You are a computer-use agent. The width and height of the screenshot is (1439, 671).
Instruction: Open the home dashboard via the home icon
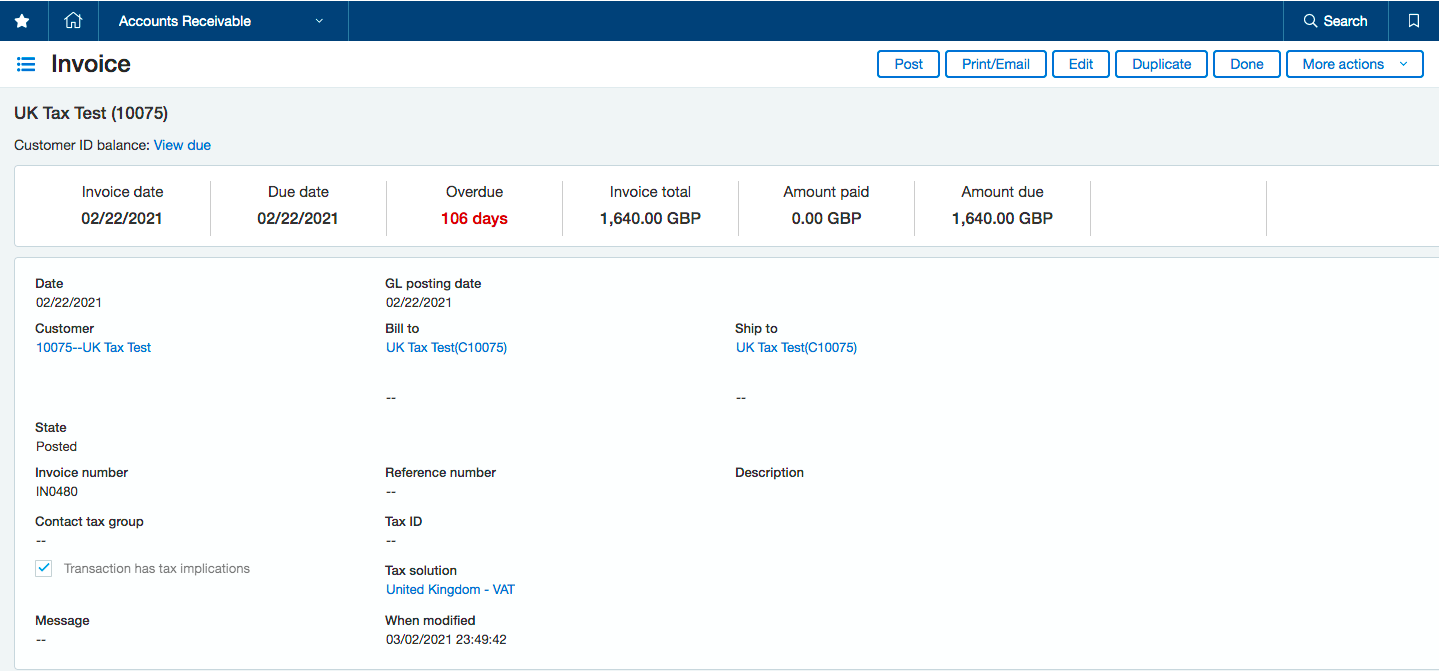pyautogui.click(x=72, y=20)
